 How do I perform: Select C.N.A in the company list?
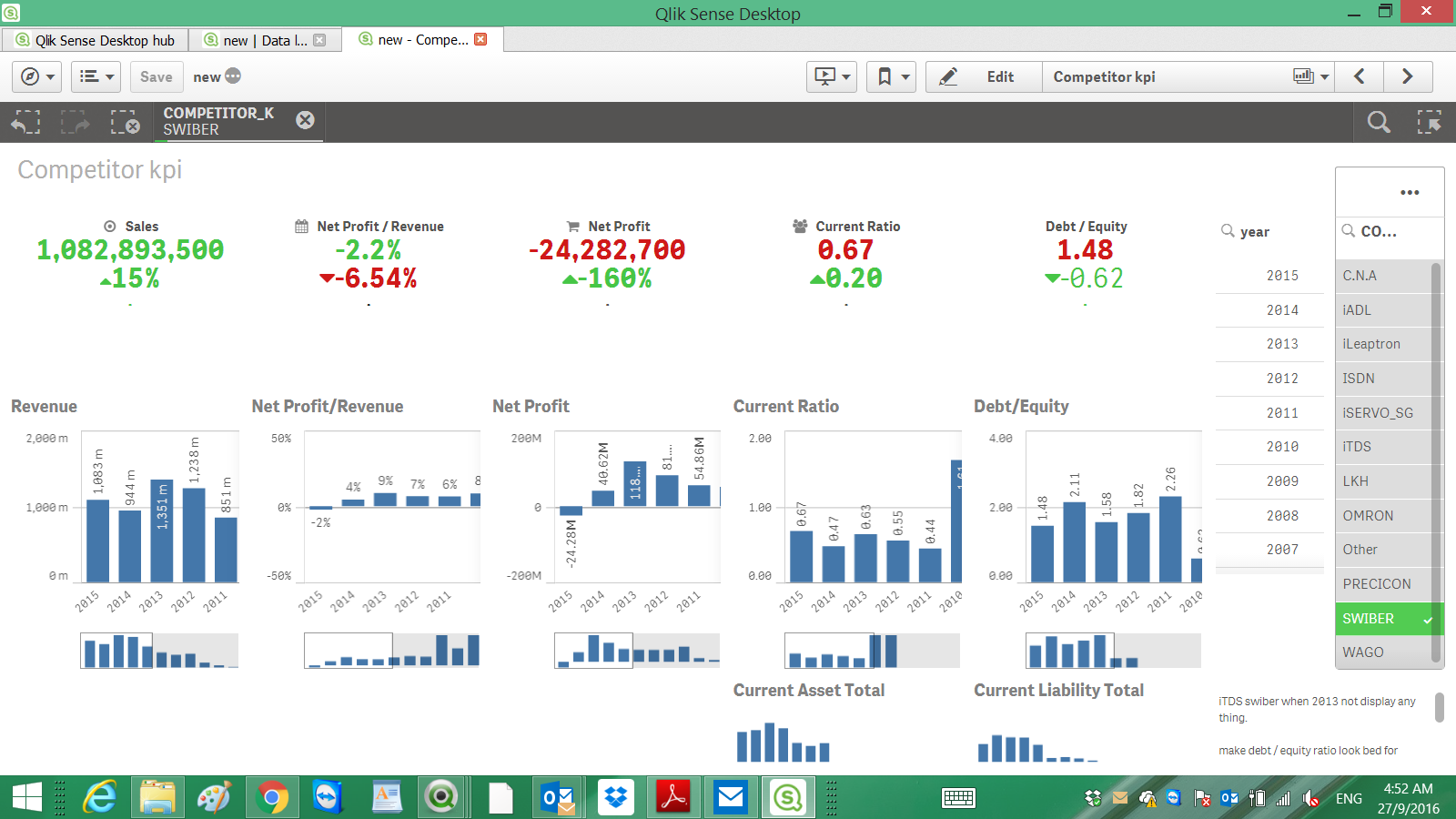point(1383,276)
